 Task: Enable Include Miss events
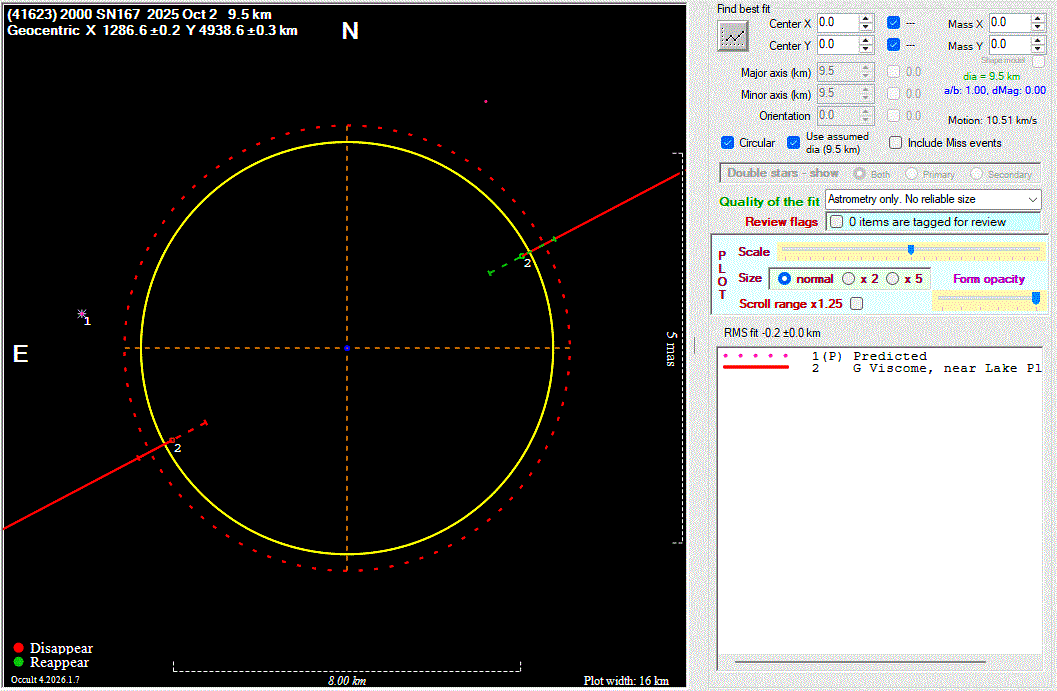[x=896, y=143]
